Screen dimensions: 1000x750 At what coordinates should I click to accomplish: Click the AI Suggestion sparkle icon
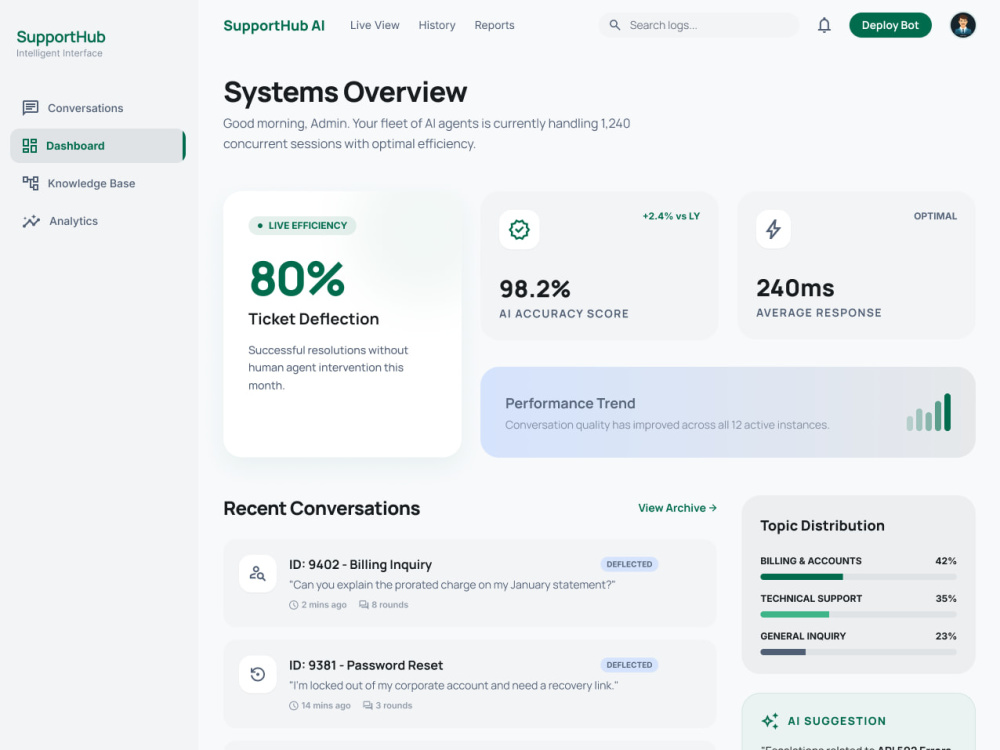point(770,721)
